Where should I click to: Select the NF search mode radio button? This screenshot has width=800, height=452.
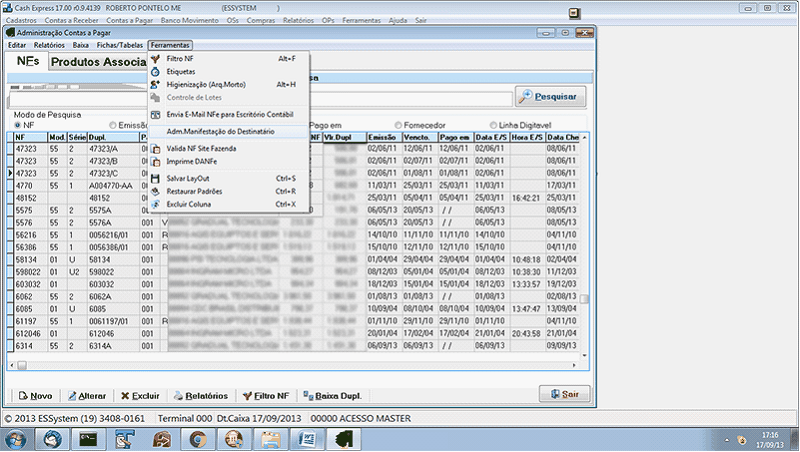point(17,125)
